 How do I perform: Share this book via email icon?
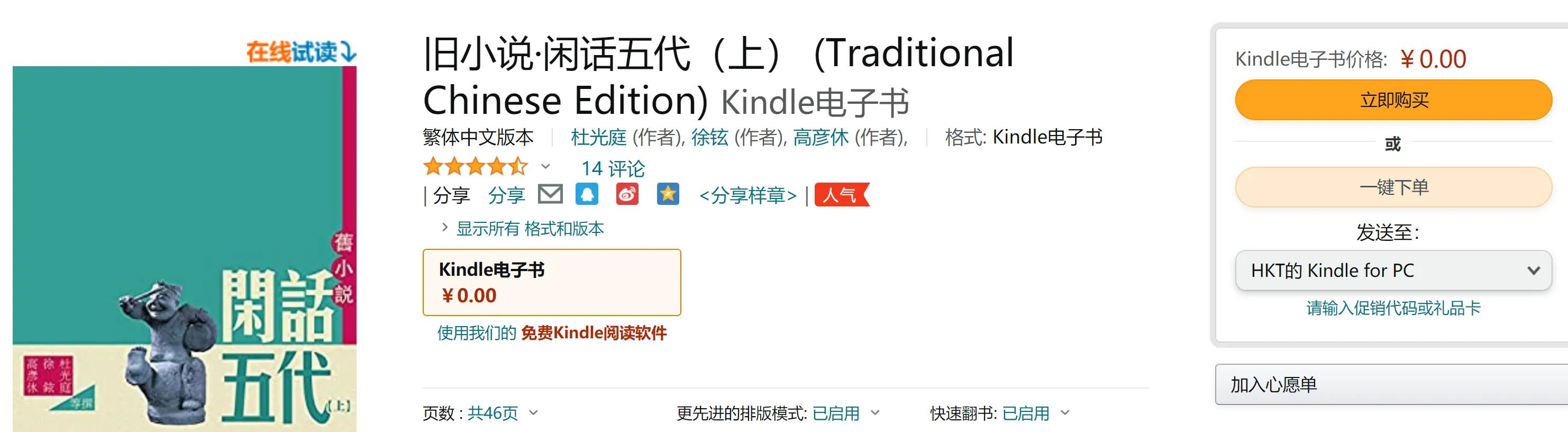point(550,194)
